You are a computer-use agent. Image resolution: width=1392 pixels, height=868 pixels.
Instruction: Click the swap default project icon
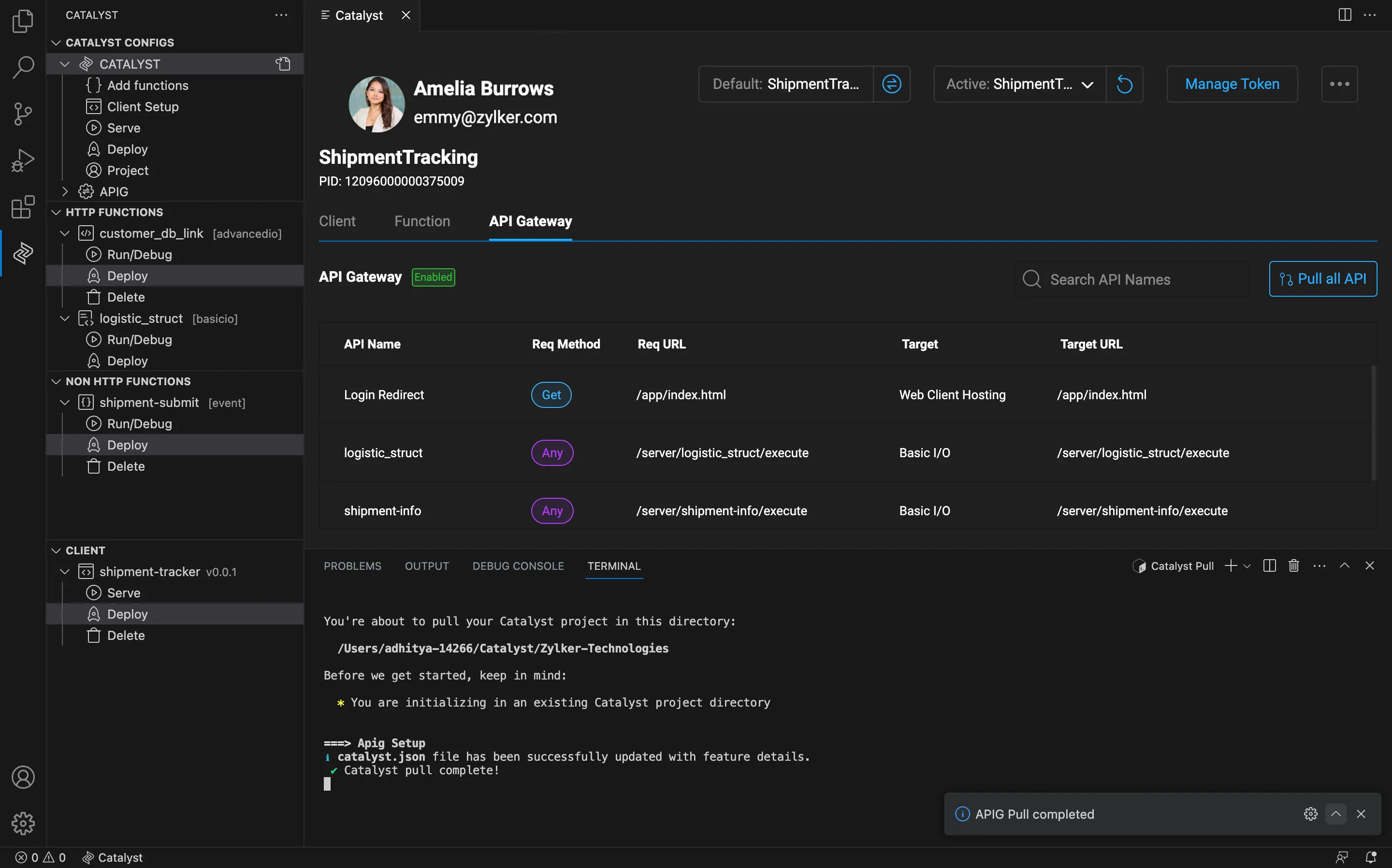coord(891,84)
